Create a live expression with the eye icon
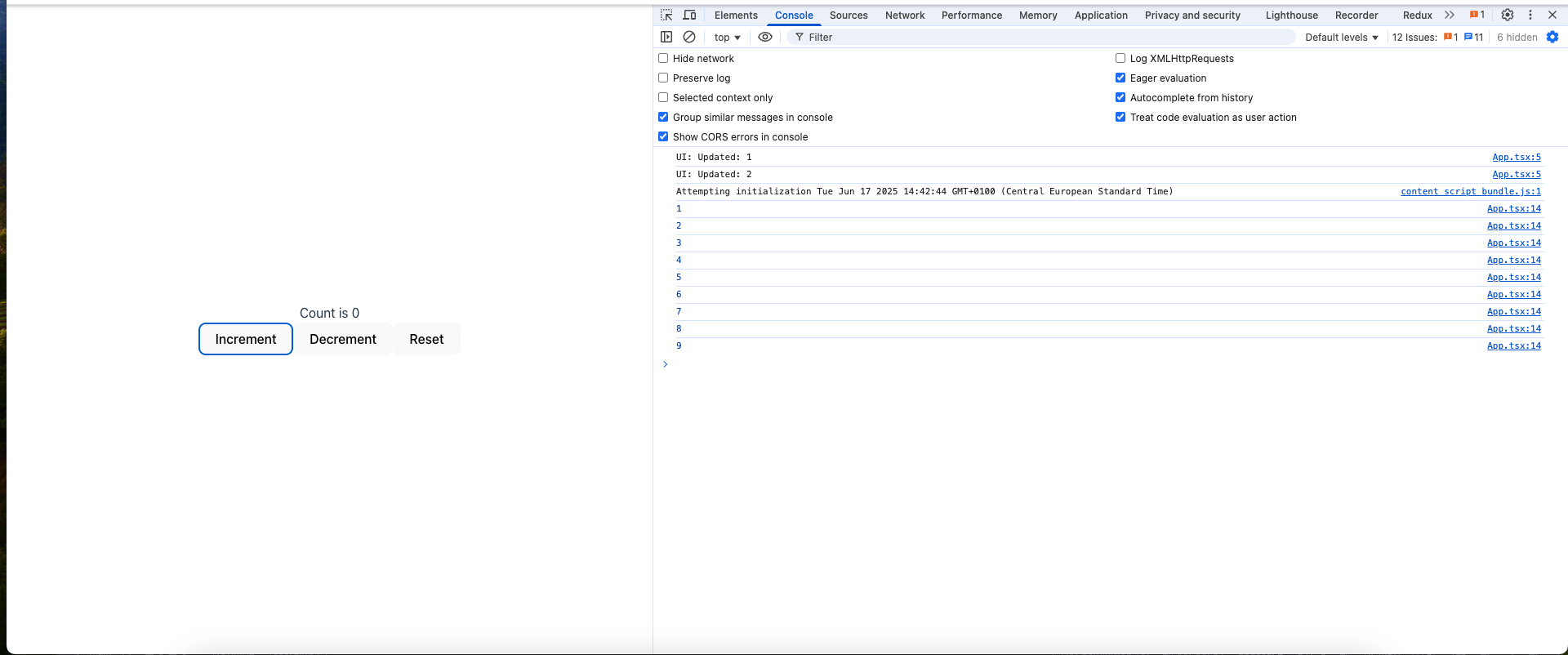Viewport: 1568px width, 655px height. click(x=765, y=37)
